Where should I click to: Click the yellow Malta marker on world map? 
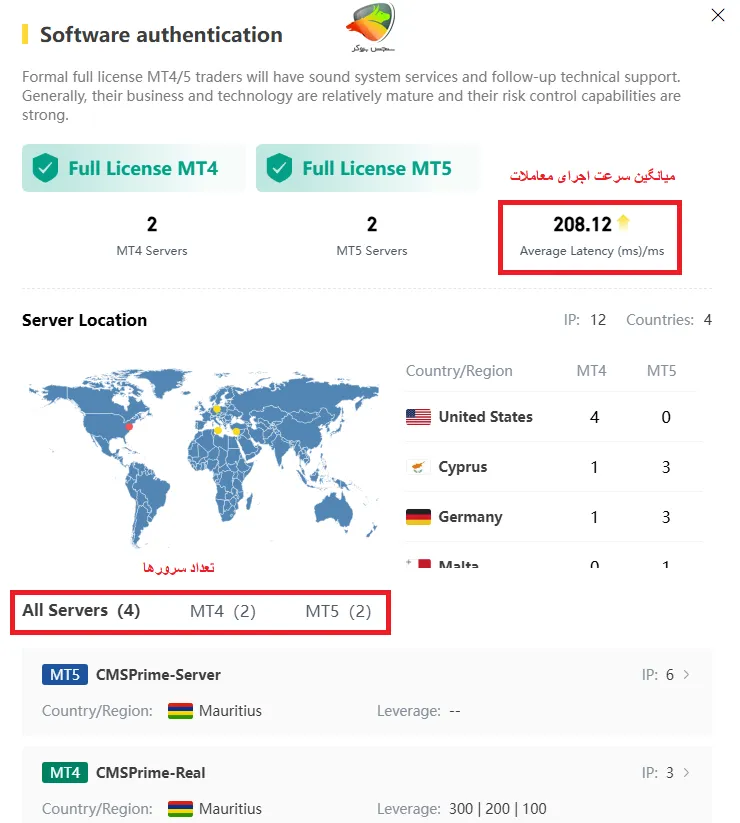click(218, 430)
